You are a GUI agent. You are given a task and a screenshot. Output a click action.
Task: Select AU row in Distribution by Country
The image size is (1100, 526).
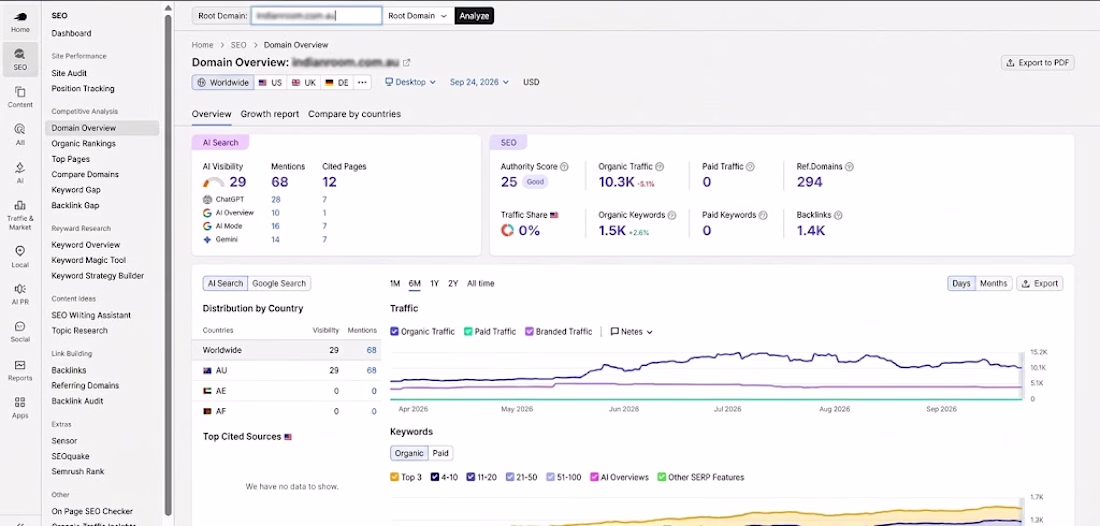click(x=286, y=370)
